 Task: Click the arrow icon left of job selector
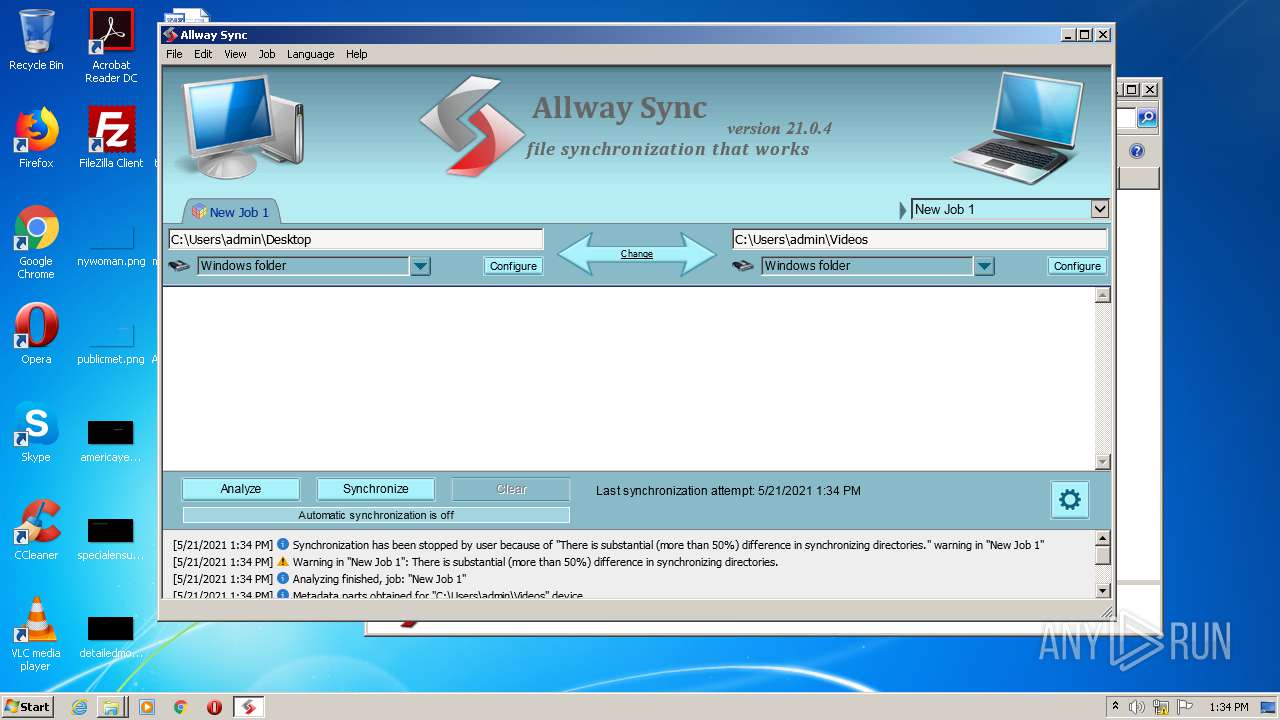903,210
